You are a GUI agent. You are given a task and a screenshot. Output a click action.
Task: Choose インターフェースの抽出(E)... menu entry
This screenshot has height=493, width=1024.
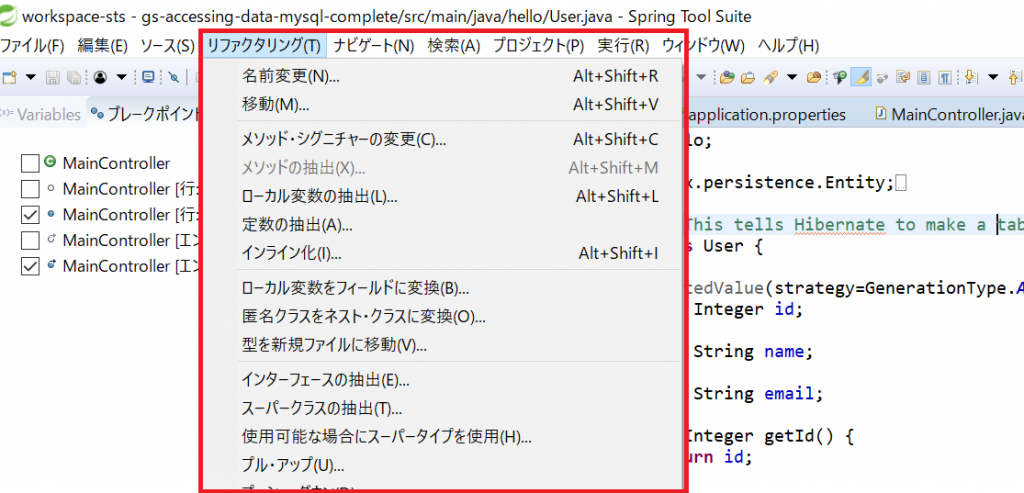(326, 380)
